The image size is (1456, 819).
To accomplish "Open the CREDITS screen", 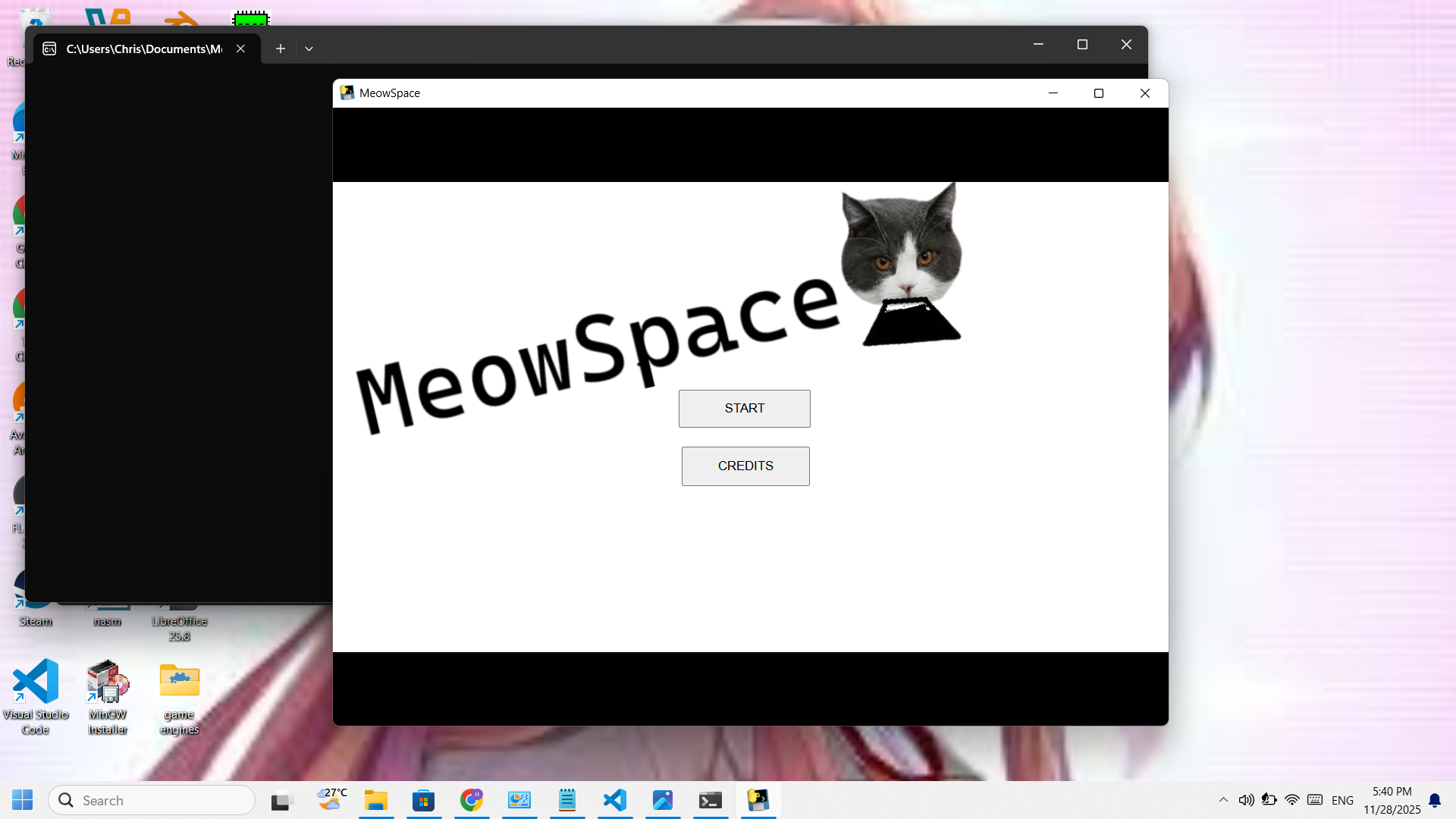I will pyautogui.click(x=745, y=466).
